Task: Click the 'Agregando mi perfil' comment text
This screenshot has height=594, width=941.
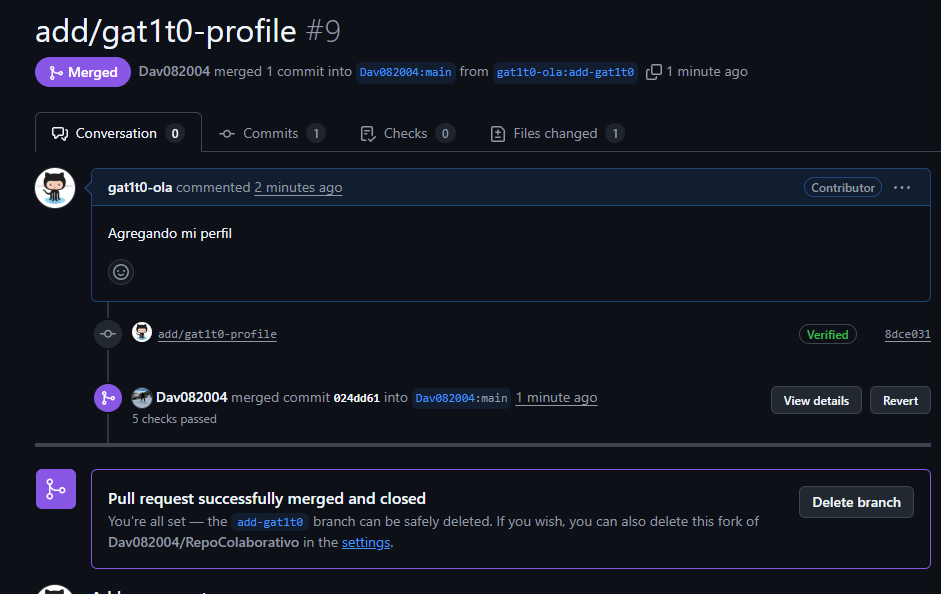Action: (170, 233)
